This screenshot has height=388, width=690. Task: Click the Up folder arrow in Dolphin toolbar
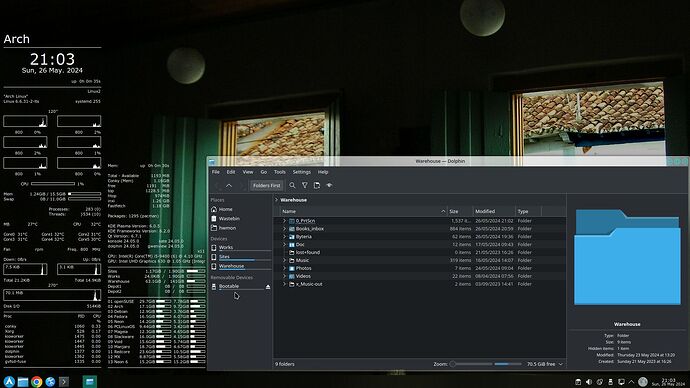pyautogui.click(x=229, y=186)
